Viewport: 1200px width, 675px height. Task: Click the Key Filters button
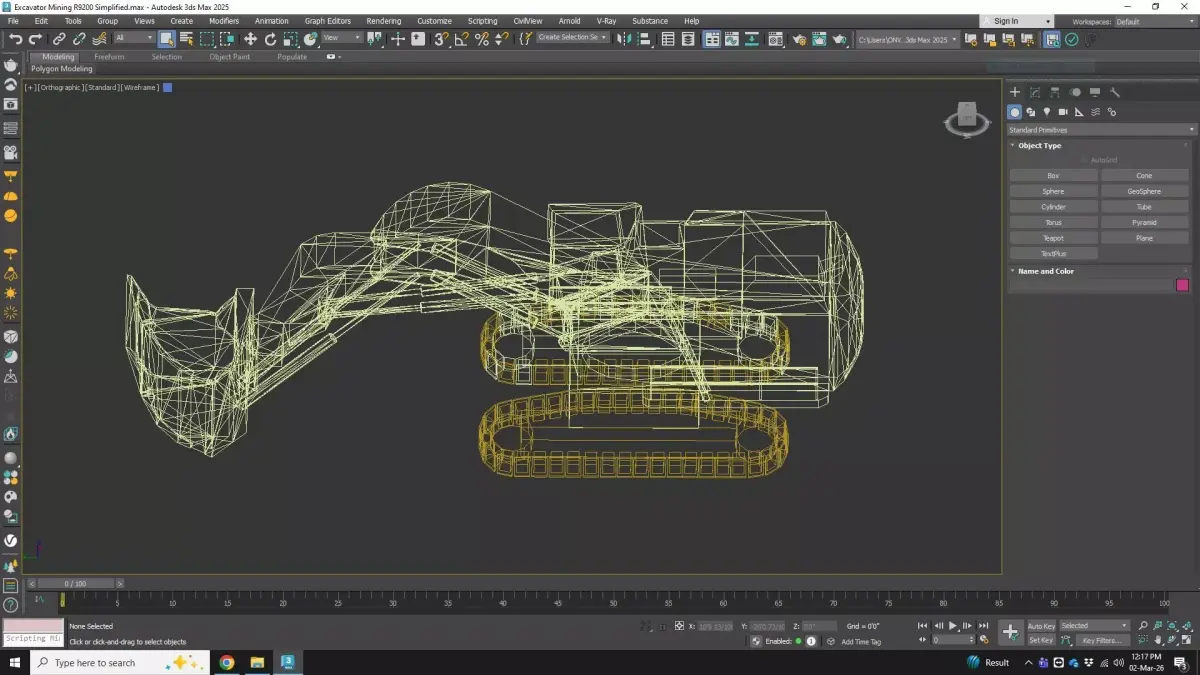click(1101, 640)
